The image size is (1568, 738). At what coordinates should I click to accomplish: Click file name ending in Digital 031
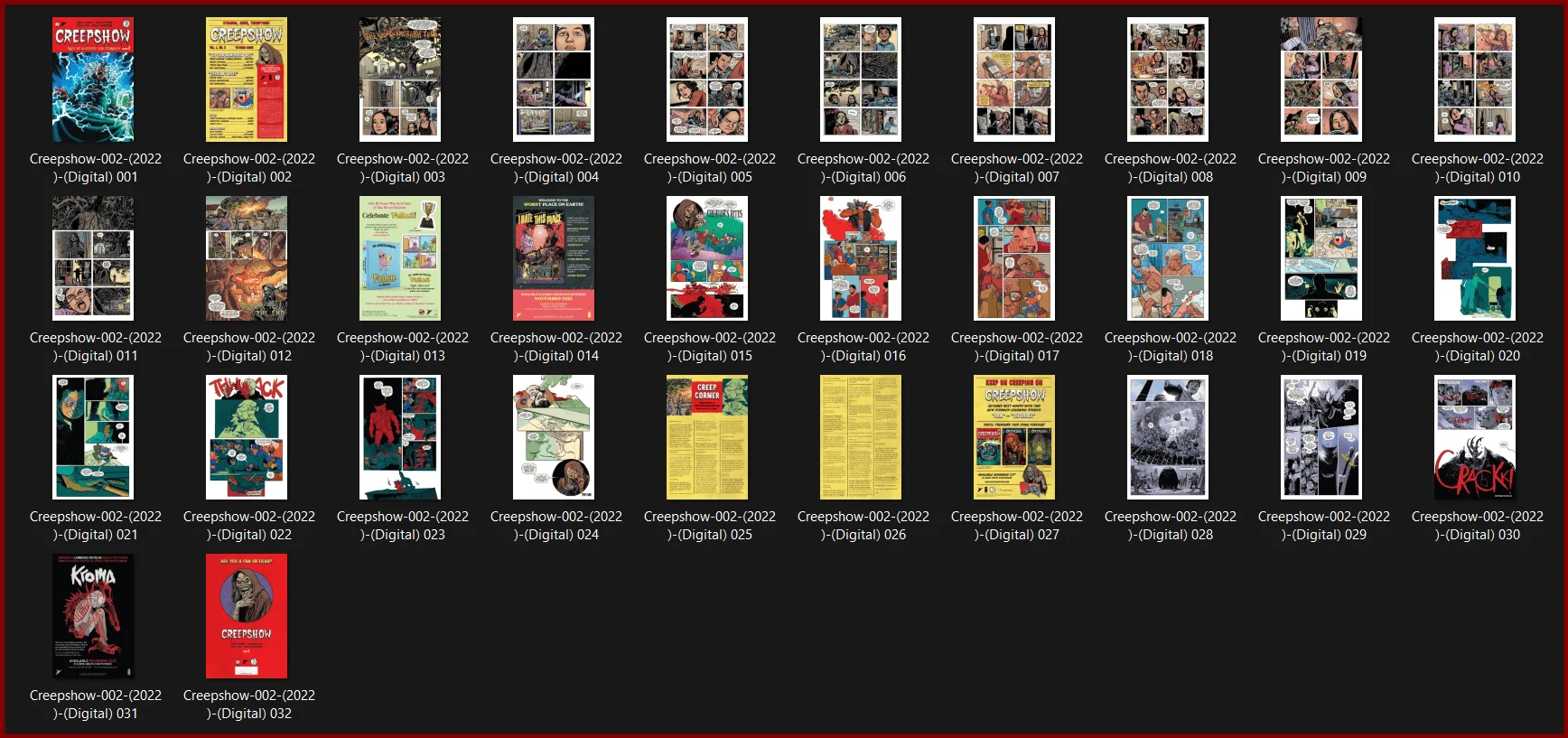(96, 705)
